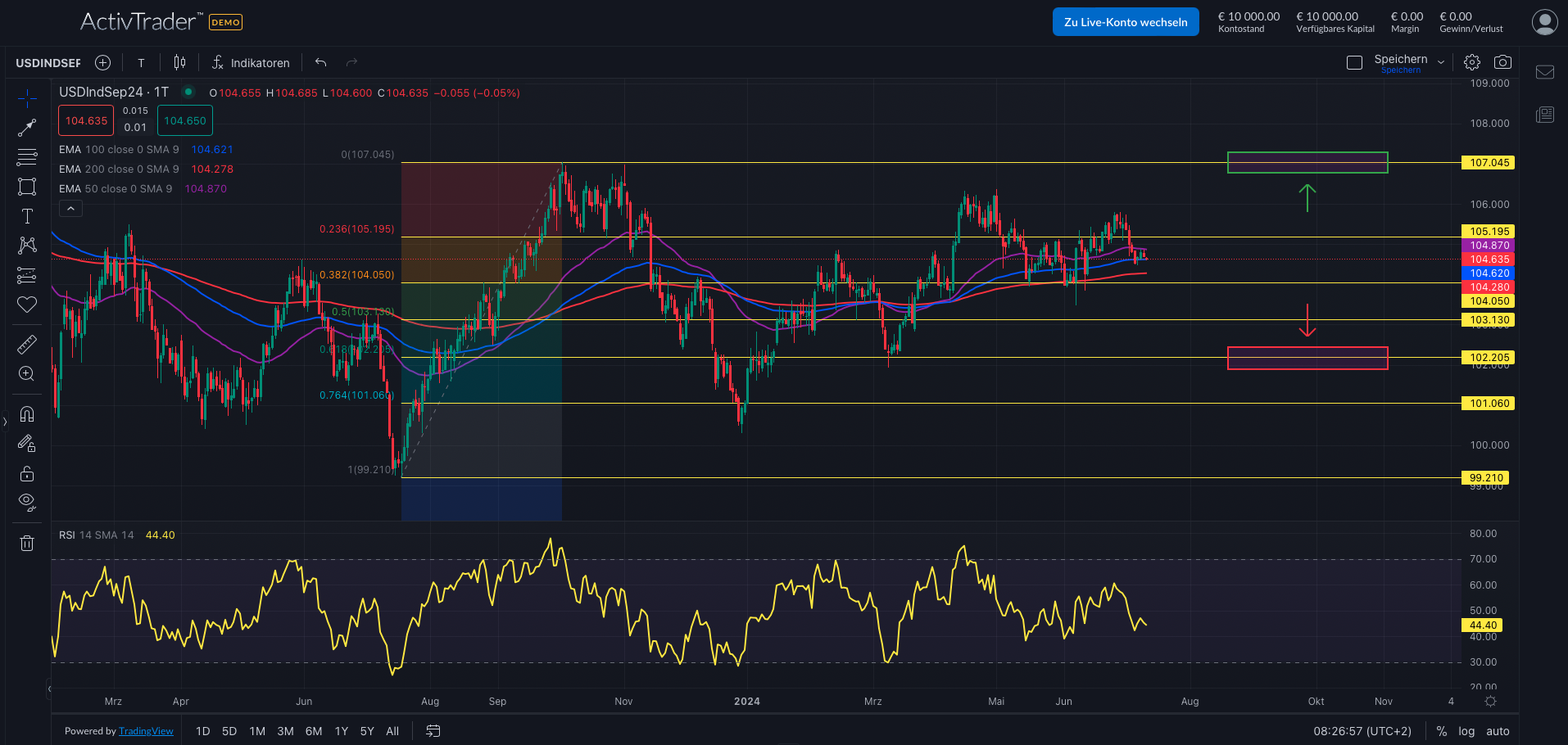
Task: Select the crosshair cursor tool
Action: click(27, 98)
